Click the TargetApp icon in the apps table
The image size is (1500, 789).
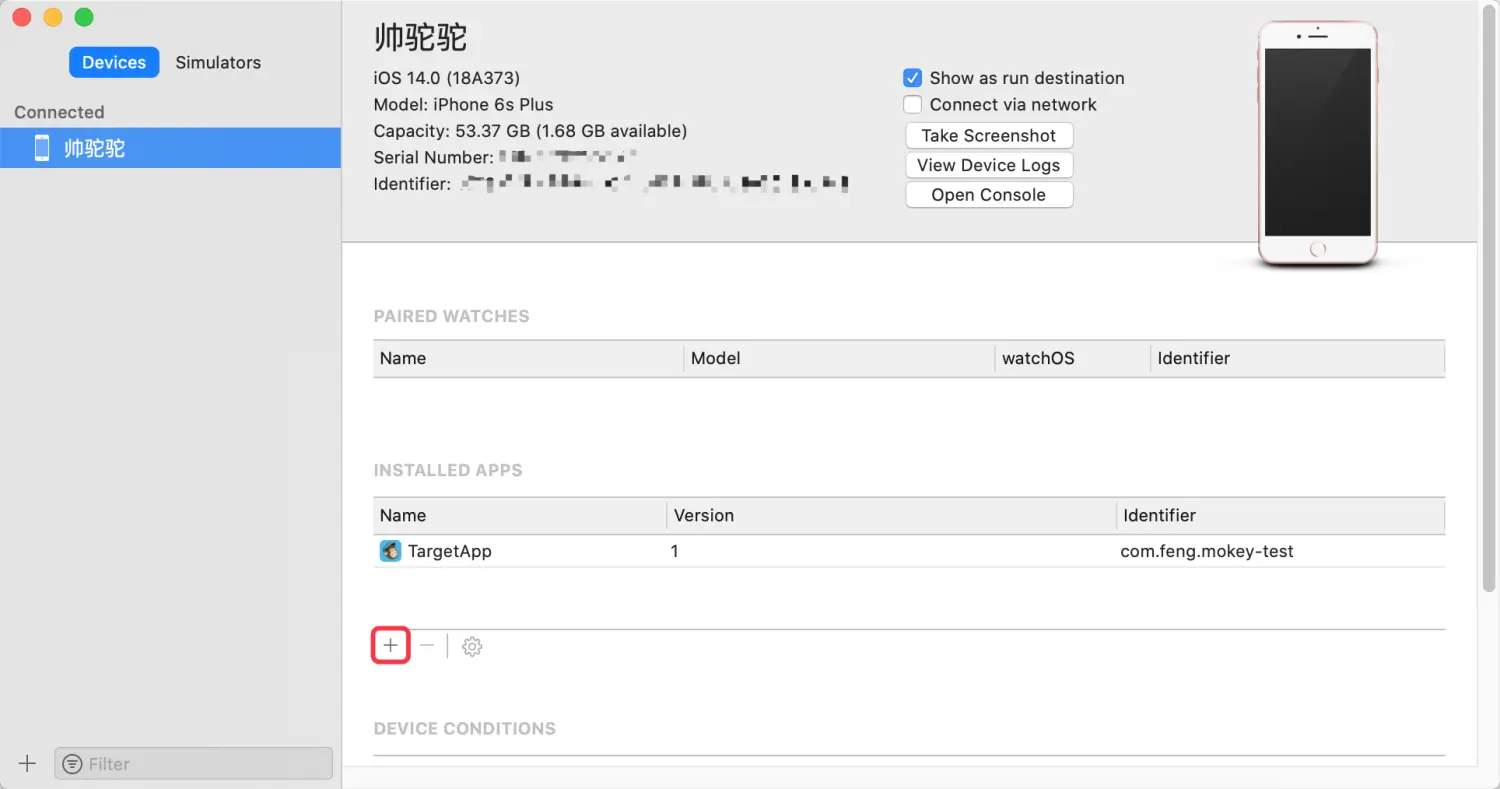[390, 551]
